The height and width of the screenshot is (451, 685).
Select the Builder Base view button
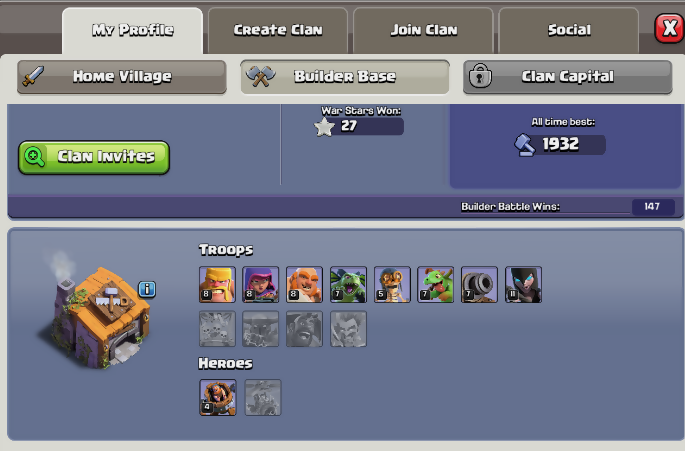pyautogui.click(x=345, y=77)
